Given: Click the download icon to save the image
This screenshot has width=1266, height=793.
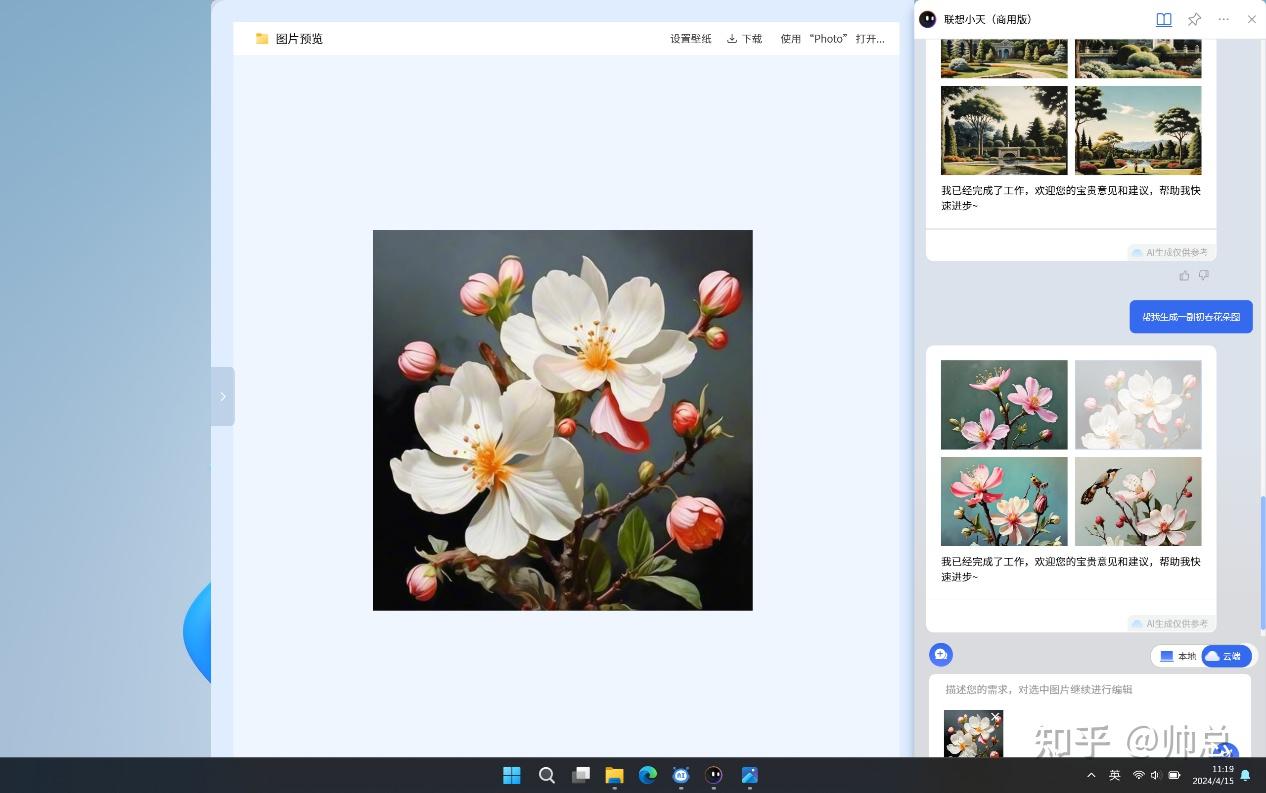Looking at the screenshot, I should tap(733, 38).
